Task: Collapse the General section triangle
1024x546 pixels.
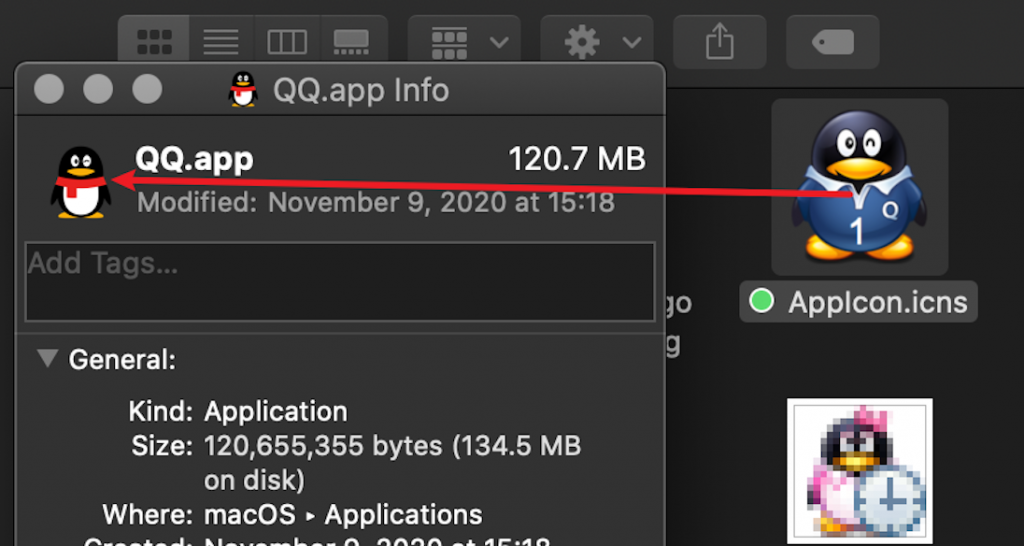Action: 47,359
